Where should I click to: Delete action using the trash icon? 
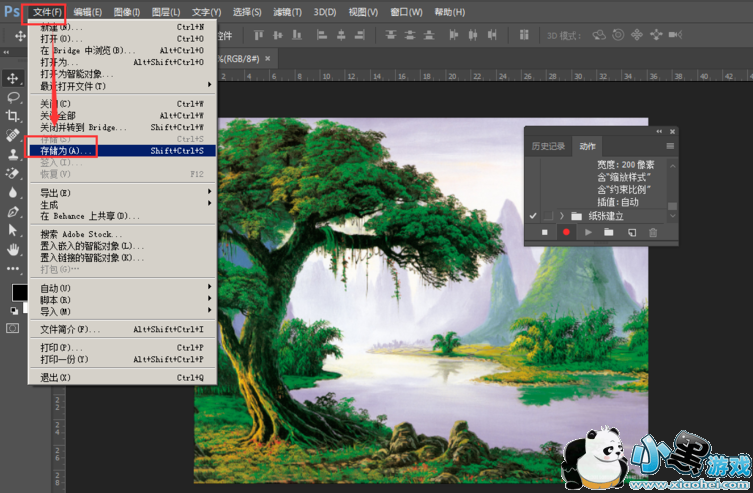pos(653,232)
